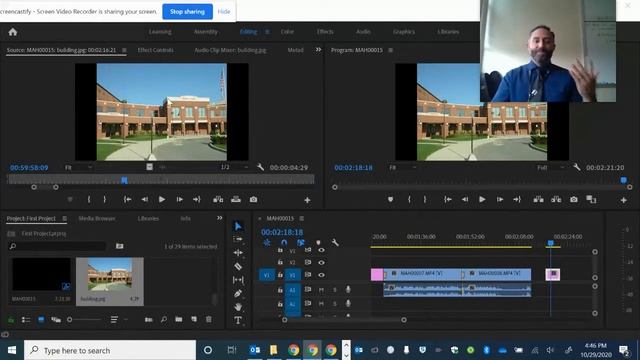Image resolution: width=640 pixels, height=360 pixels.
Task: Open Effect Controls tab
Action: pos(156,50)
